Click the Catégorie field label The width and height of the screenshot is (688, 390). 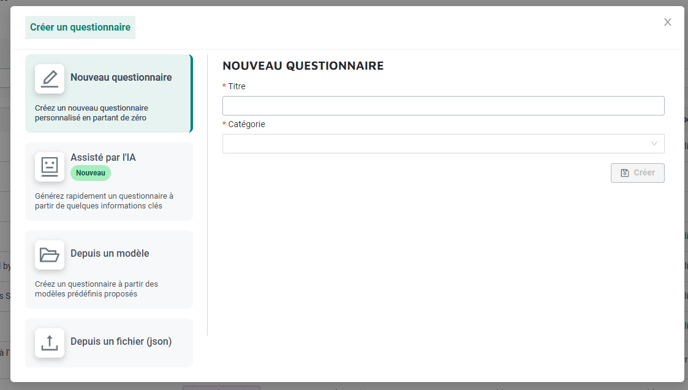pos(247,124)
